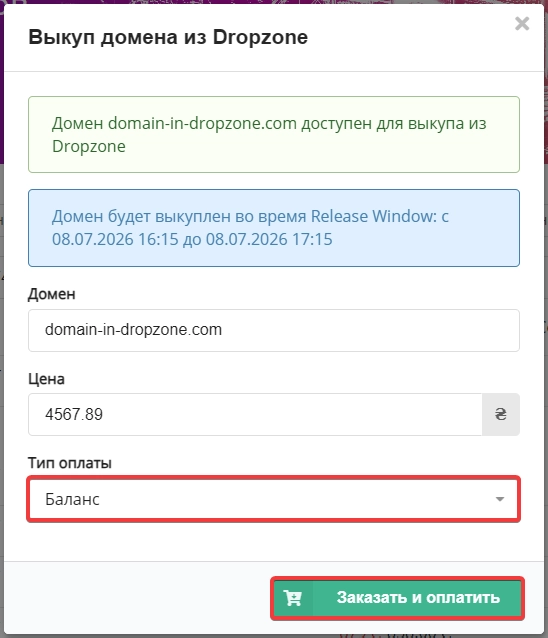Click the 08.07.2026 17:15 end time text

tap(269, 239)
